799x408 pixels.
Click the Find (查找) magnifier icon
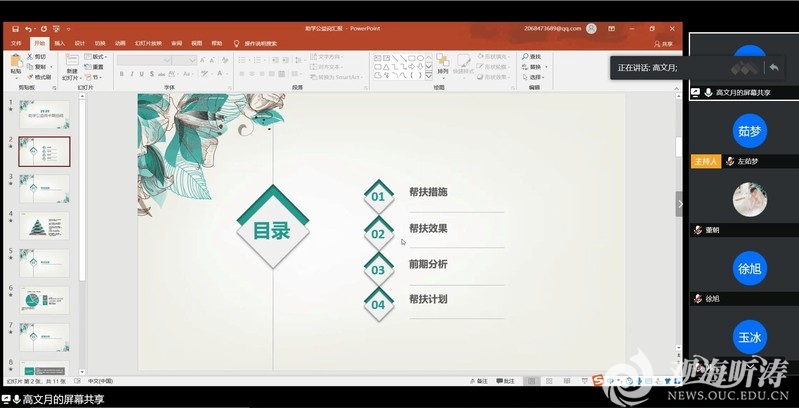tap(525, 57)
